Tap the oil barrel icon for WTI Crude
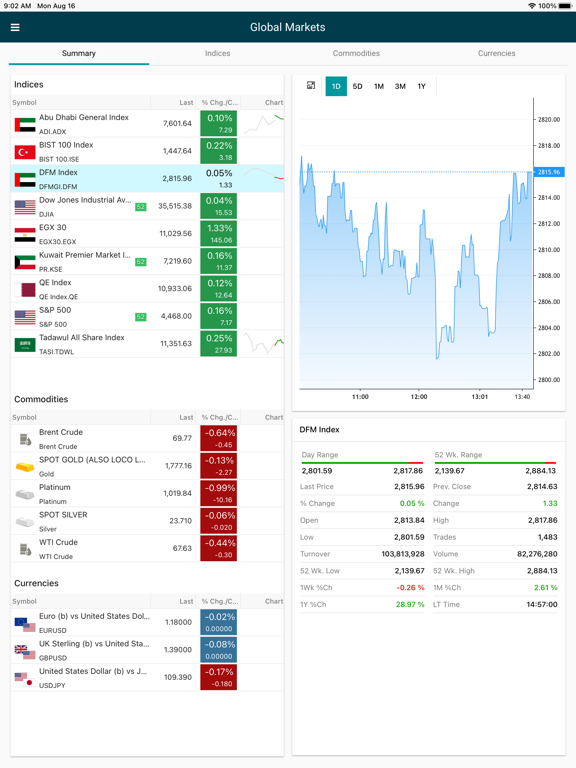Viewport: 576px width, 768px height. click(x=25, y=549)
